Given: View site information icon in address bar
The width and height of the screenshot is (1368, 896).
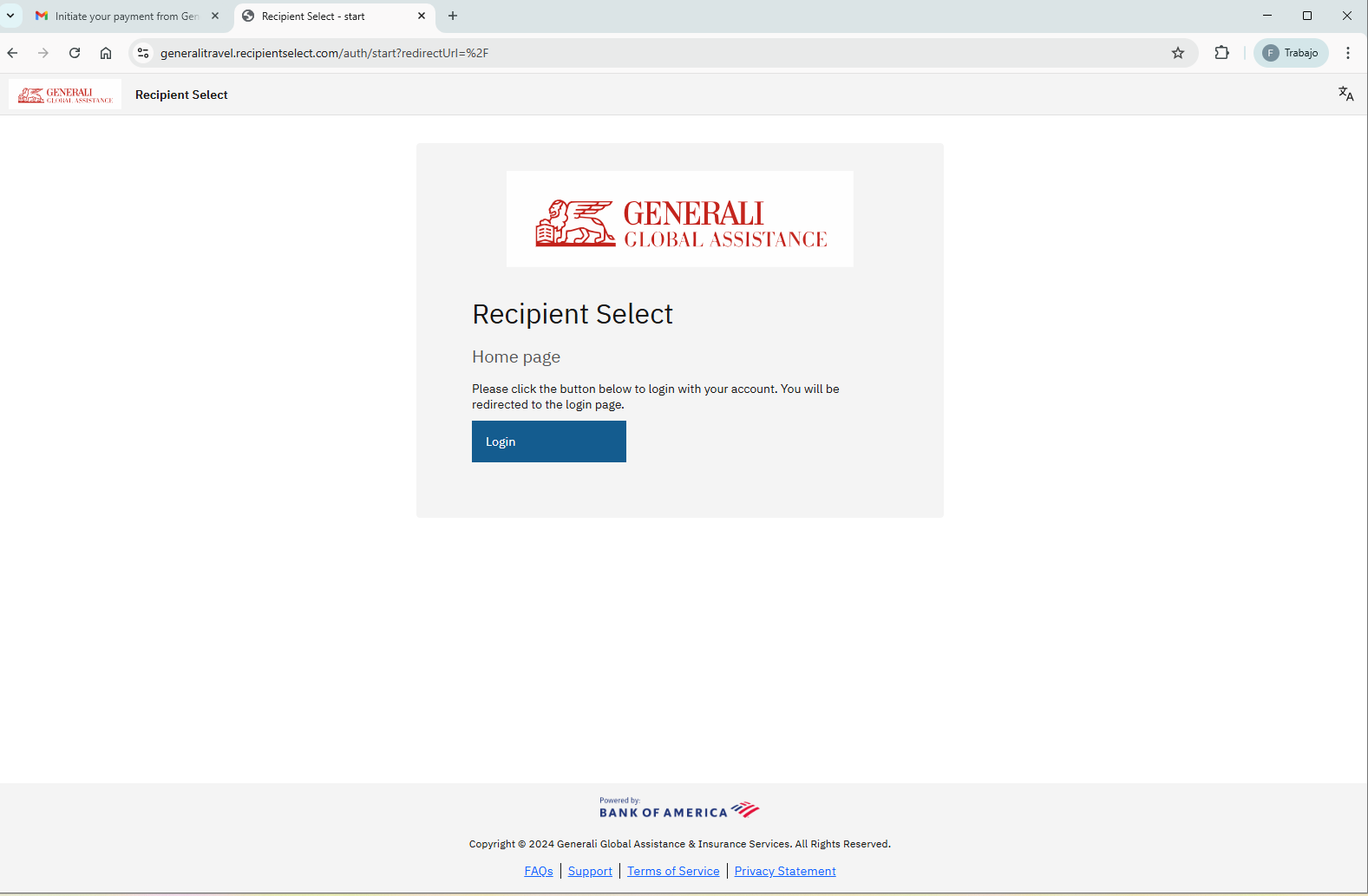Looking at the screenshot, I should 143,53.
